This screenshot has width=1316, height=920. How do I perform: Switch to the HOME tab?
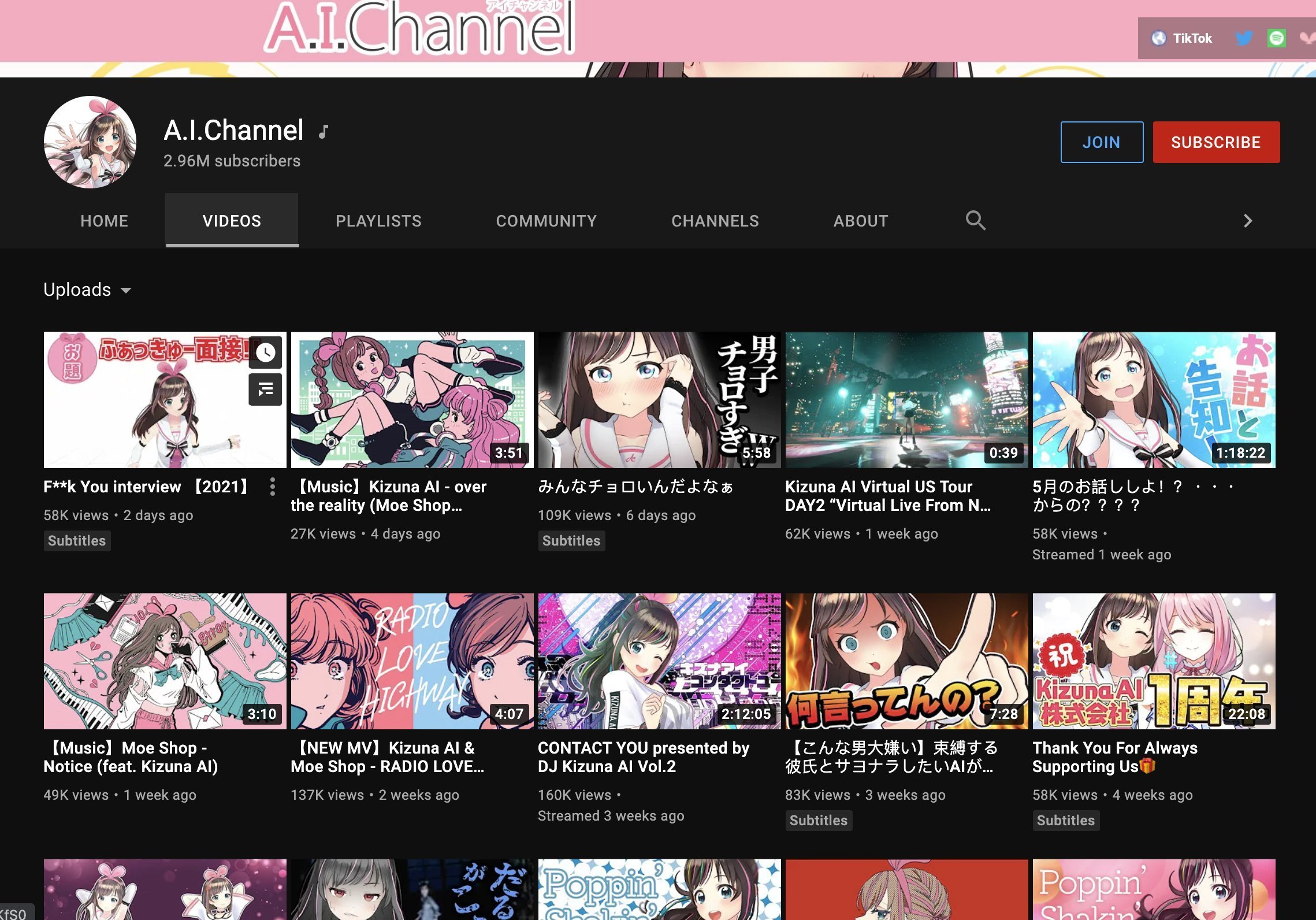[104, 221]
